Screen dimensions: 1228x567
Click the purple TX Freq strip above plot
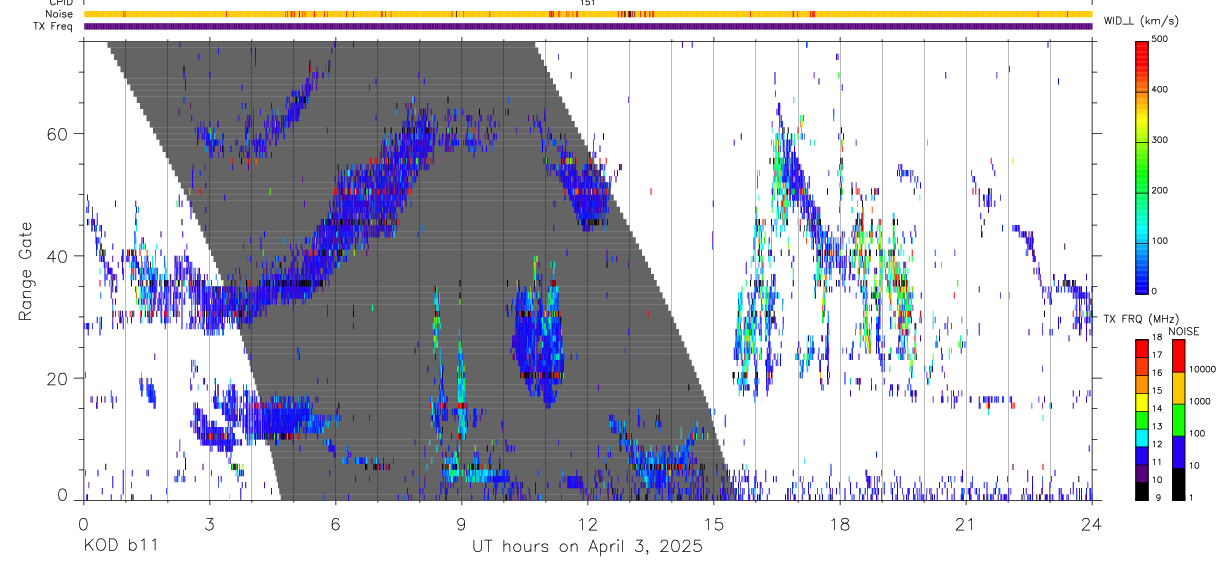pyautogui.click(x=588, y=26)
